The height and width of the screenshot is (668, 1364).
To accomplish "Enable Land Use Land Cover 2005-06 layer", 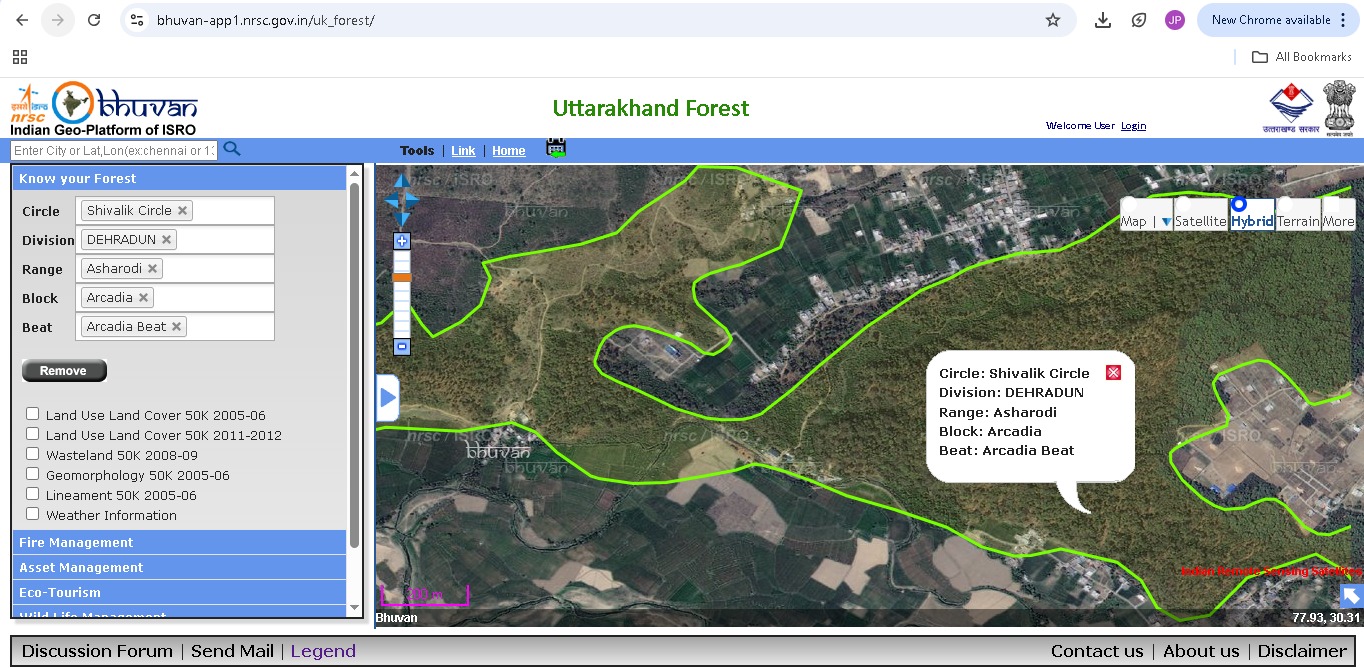I will (33, 414).
